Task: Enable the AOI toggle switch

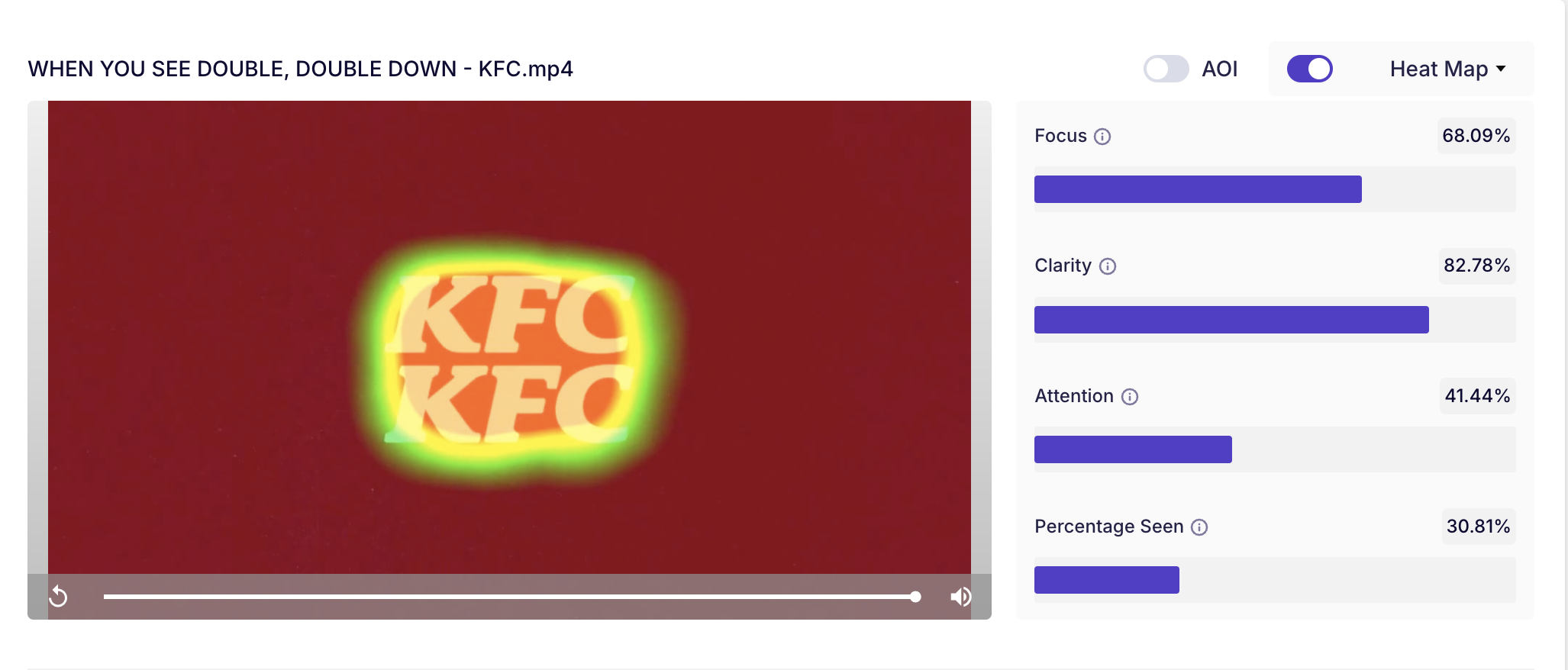Action: click(x=1166, y=69)
